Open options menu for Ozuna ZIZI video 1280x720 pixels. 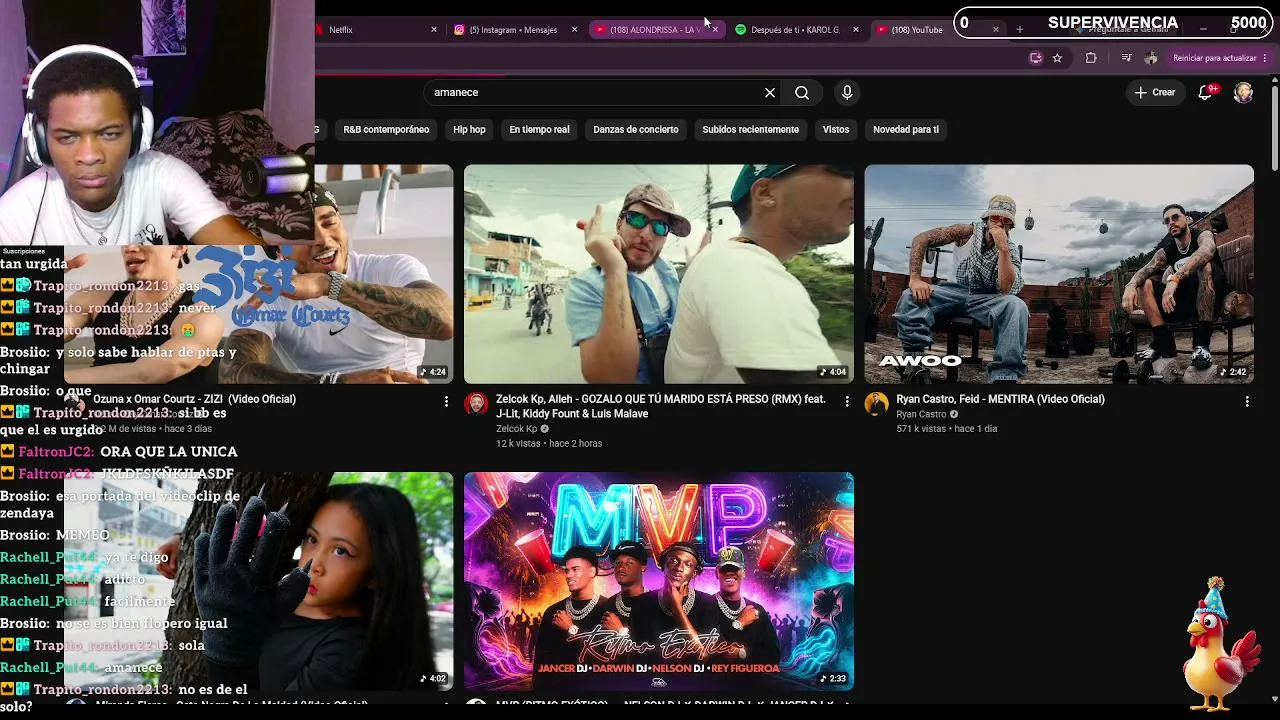pos(446,401)
